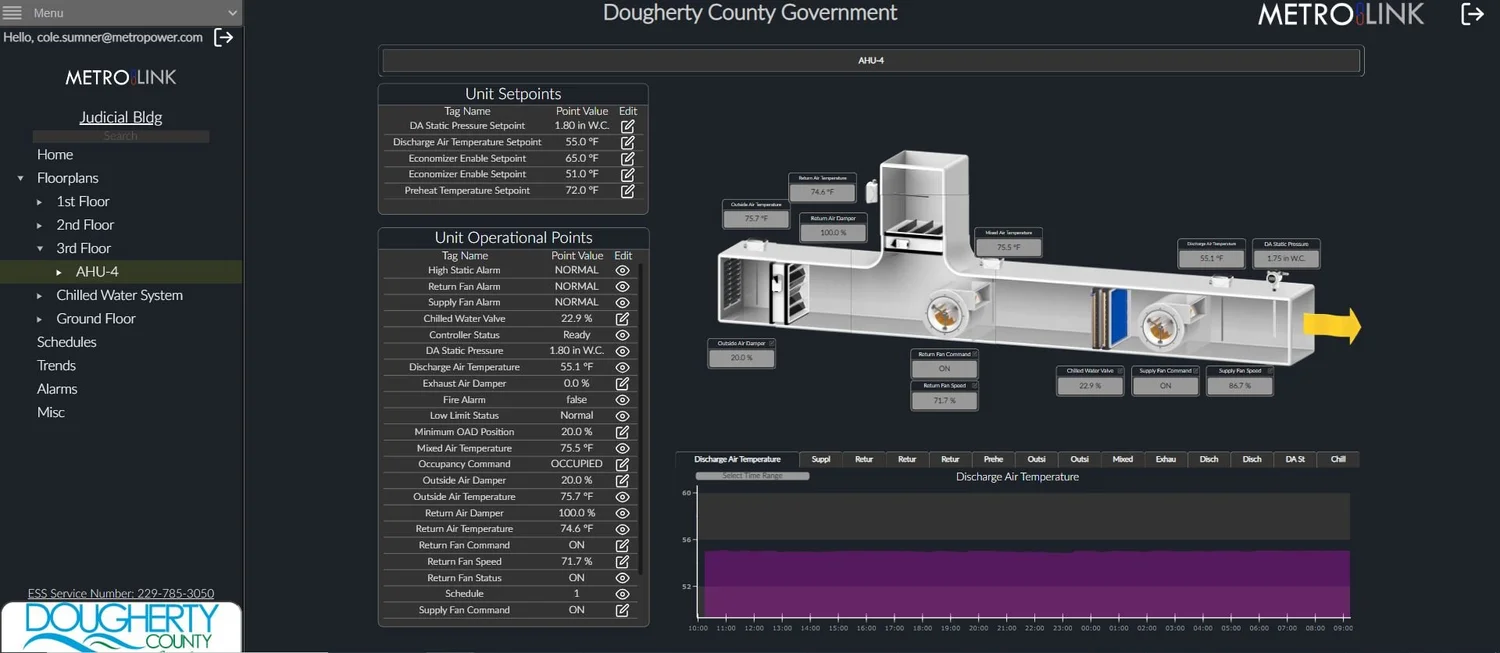Expand the Chilled Water System entry
This screenshot has height=653, width=1500.
[x=38, y=295]
